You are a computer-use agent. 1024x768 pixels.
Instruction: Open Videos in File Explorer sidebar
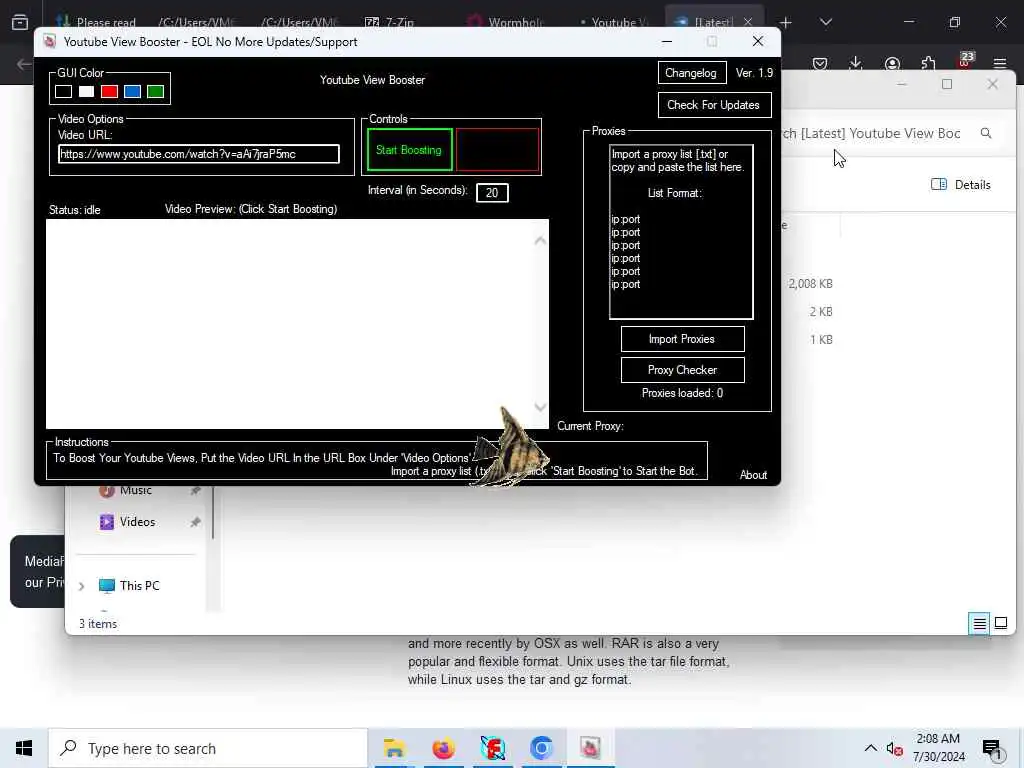pyautogui.click(x=137, y=522)
